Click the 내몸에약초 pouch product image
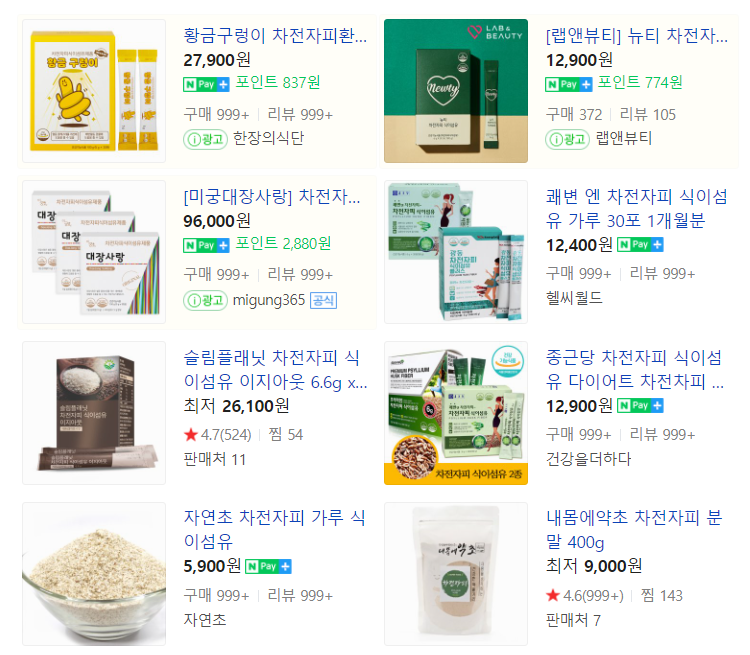This screenshot has width=750, height=655. coord(456,574)
